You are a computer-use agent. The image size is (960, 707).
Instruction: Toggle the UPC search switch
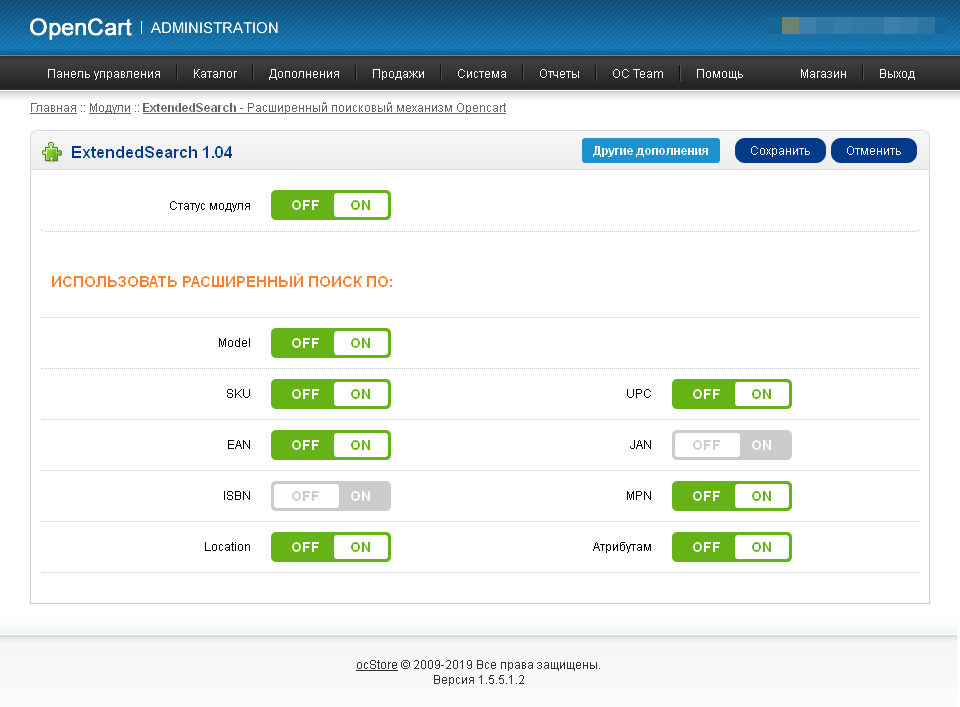click(732, 394)
